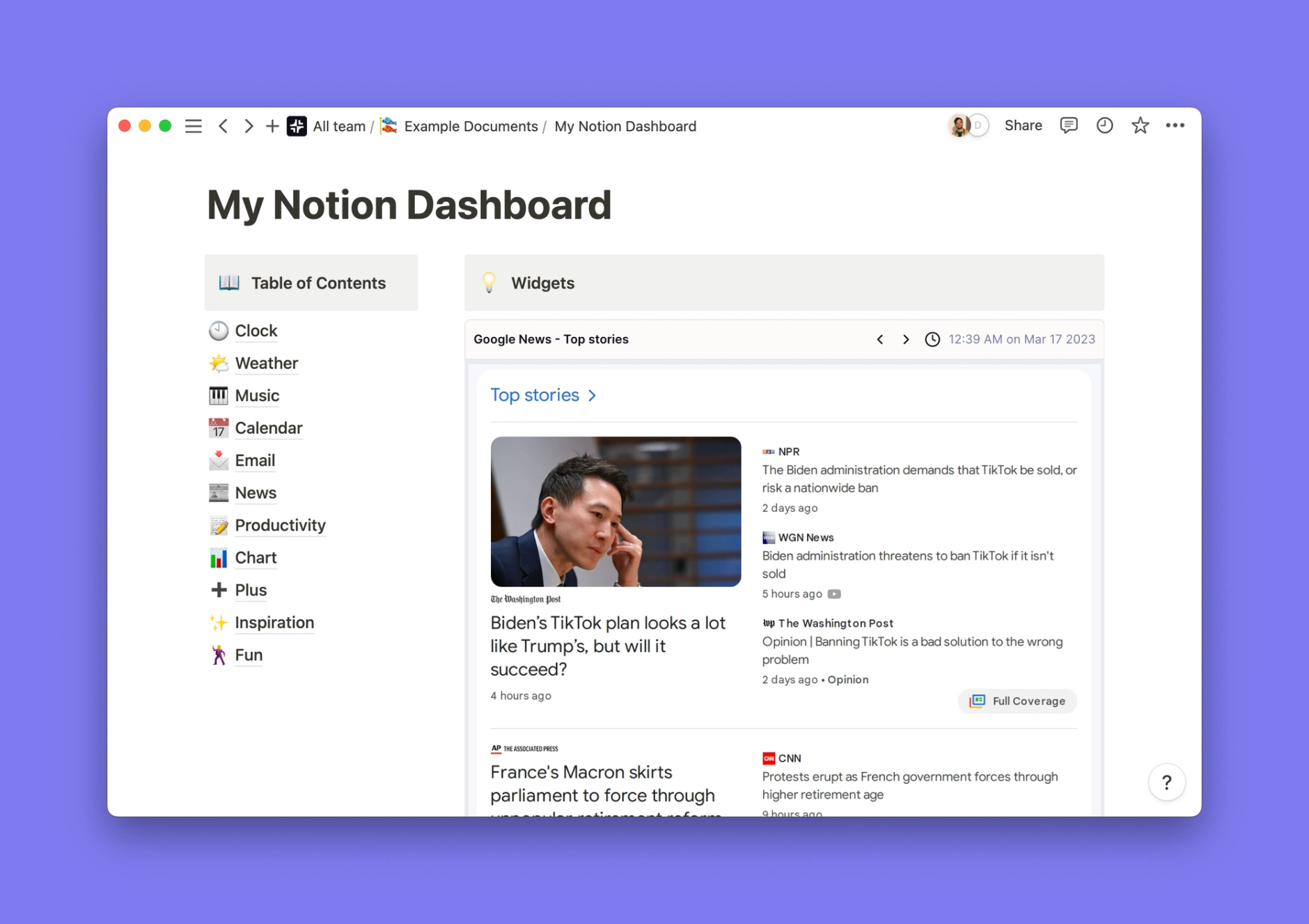Click the Widgets heading callout
The height and width of the screenshot is (924, 1309).
pyautogui.click(x=784, y=283)
